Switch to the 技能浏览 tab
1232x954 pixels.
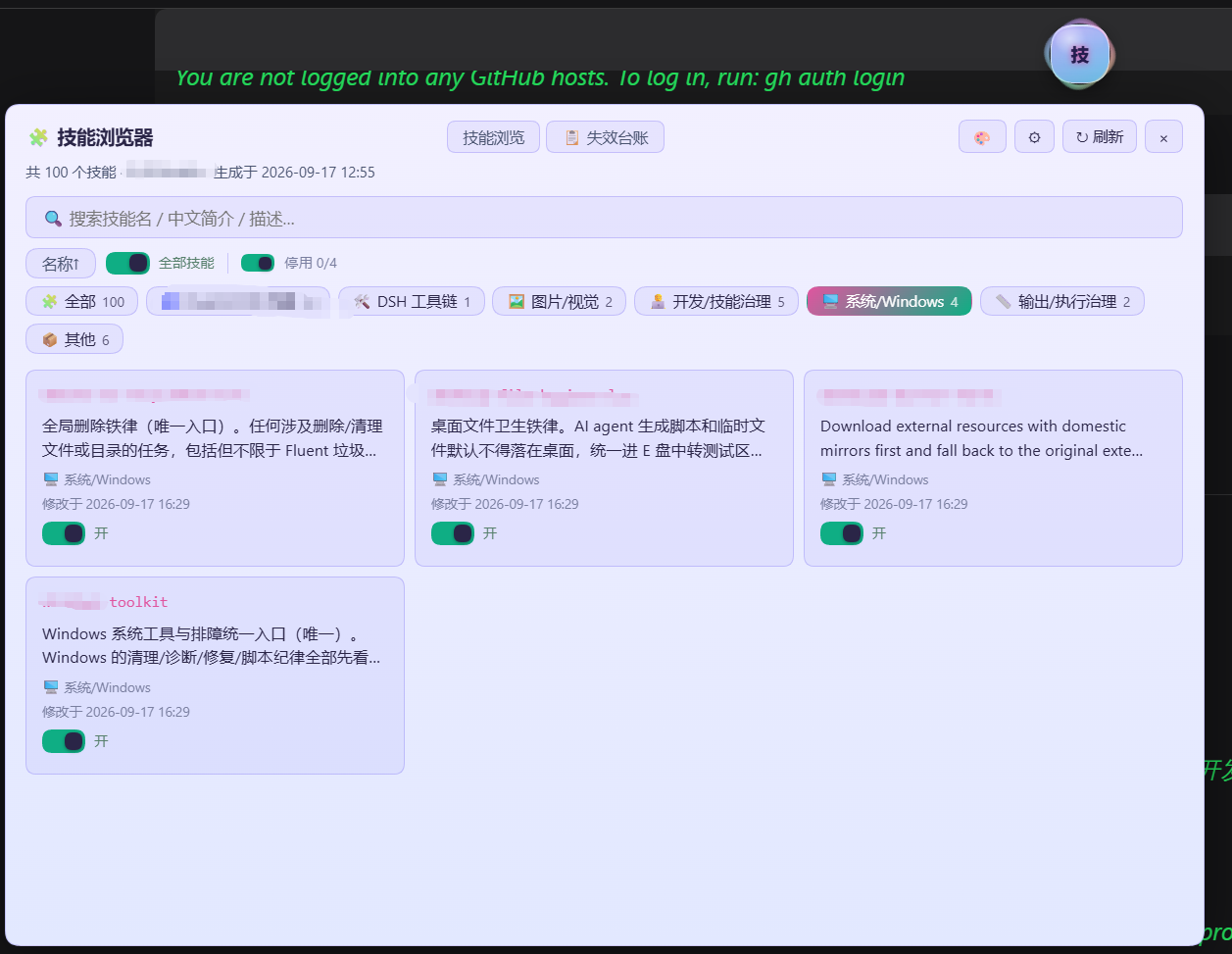pyautogui.click(x=493, y=137)
